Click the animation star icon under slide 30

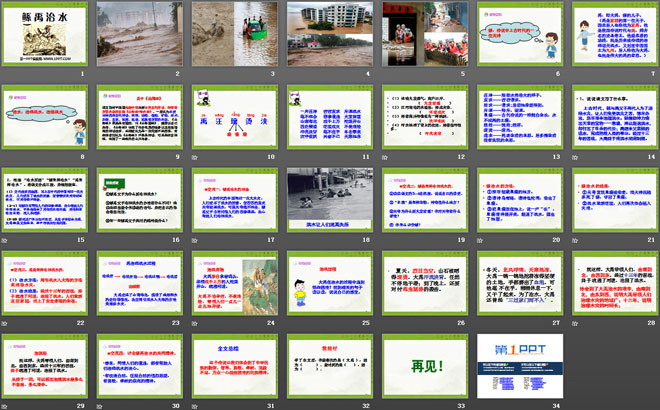99,406
